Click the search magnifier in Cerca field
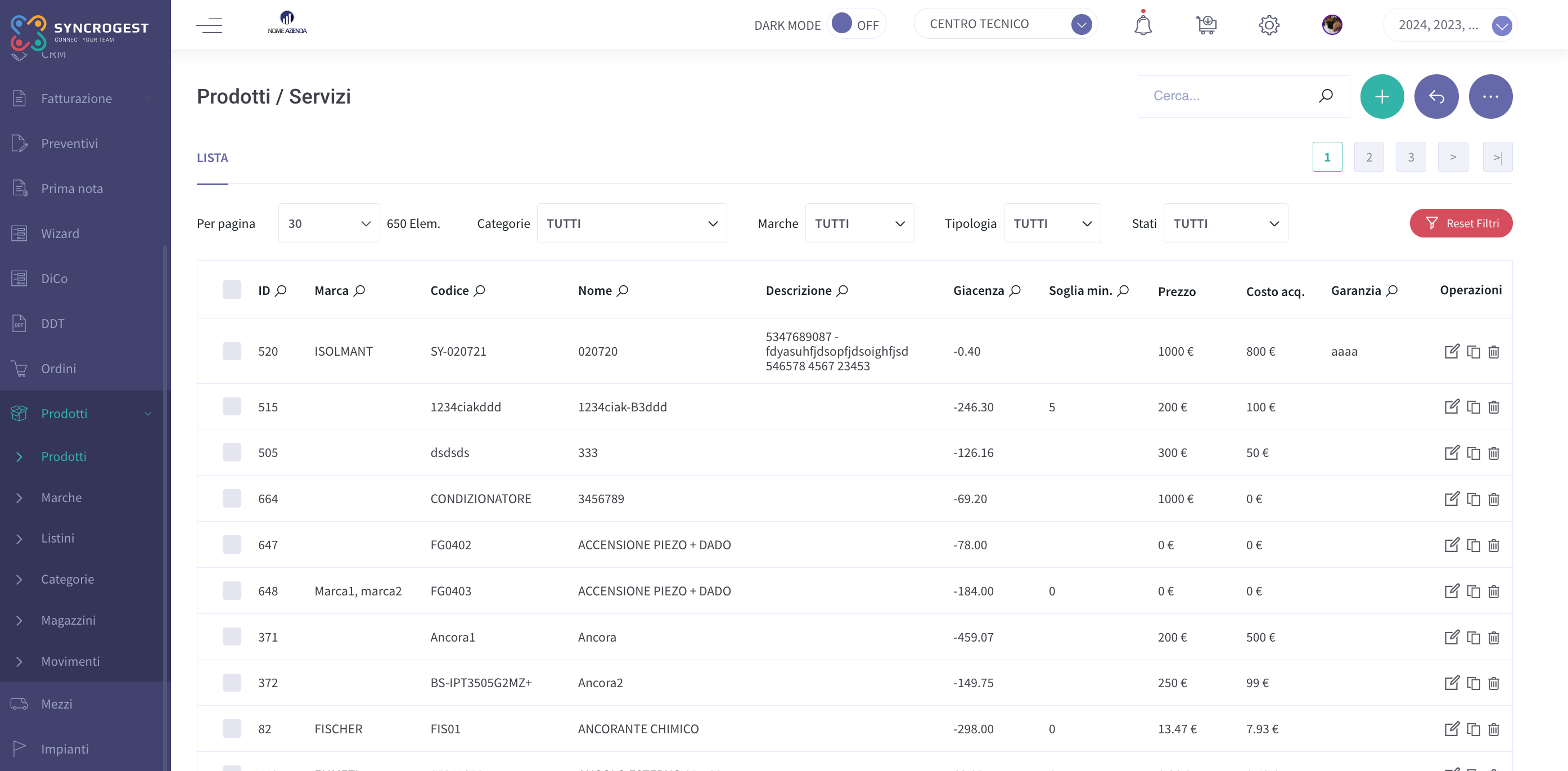This screenshot has width=1568, height=771. pos(1326,96)
